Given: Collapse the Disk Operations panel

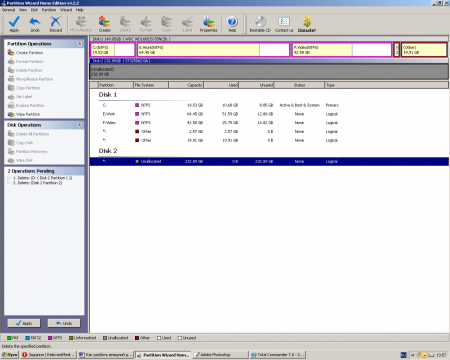Looking at the screenshot, I should pos(80,125).
